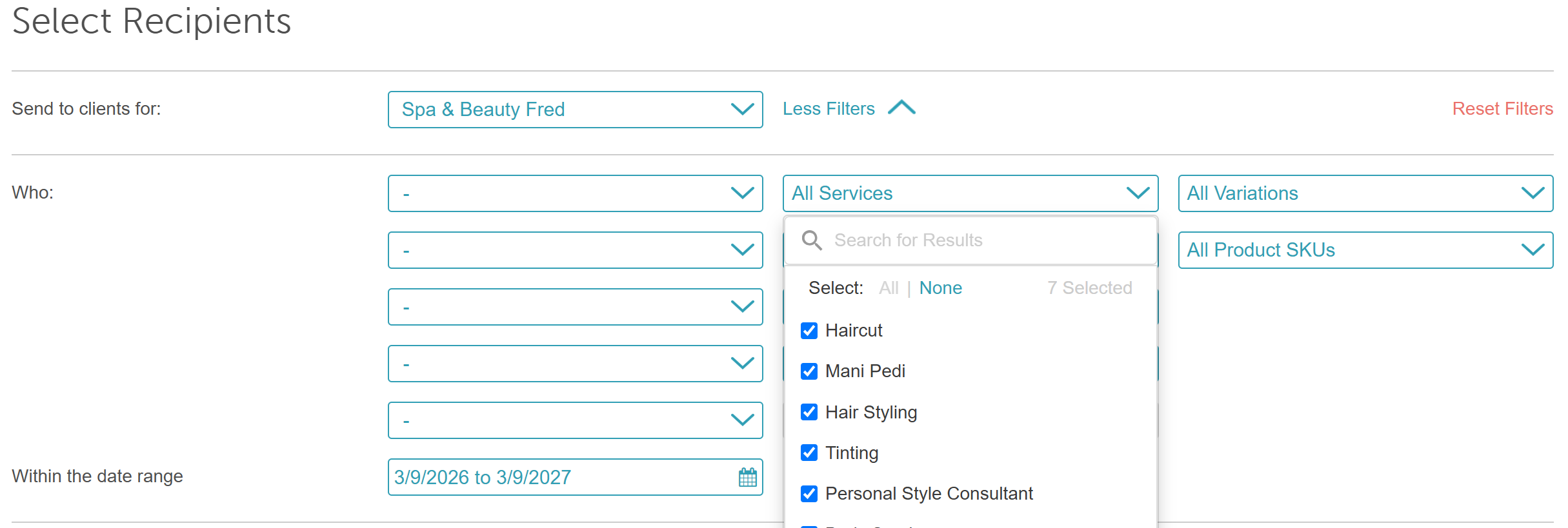Collapse filters using Less Filters

coord(829,108)
